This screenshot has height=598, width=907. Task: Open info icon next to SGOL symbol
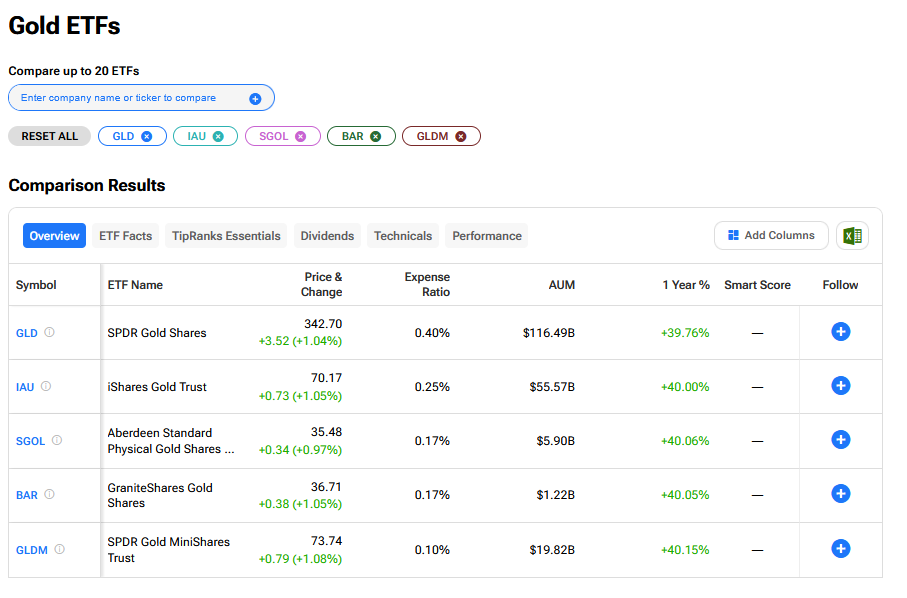click(x=57, y=440)
